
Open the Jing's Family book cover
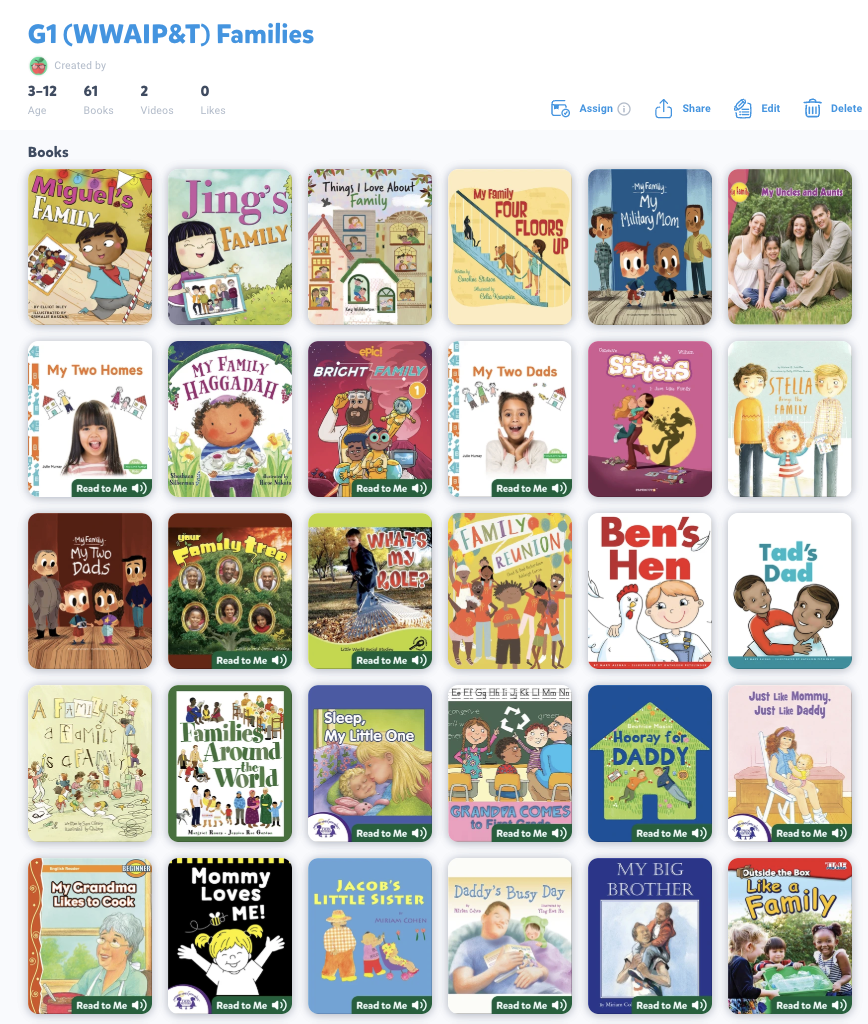tap(230, 247)
